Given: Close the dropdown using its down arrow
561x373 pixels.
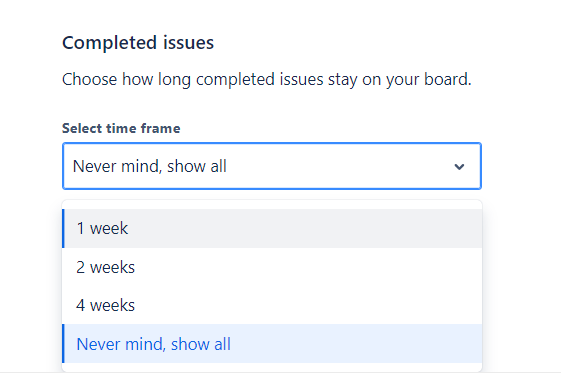Looking at the screenshot, I should tap(459, 167).
